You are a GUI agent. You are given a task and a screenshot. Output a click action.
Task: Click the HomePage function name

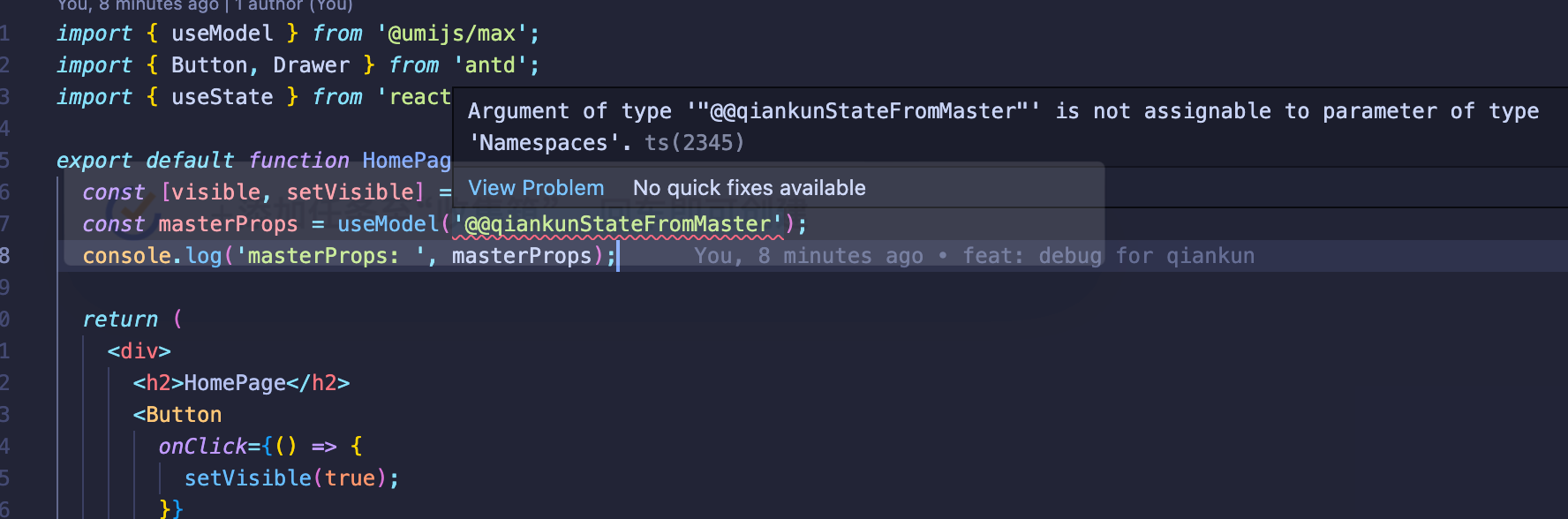coord(405,160)
